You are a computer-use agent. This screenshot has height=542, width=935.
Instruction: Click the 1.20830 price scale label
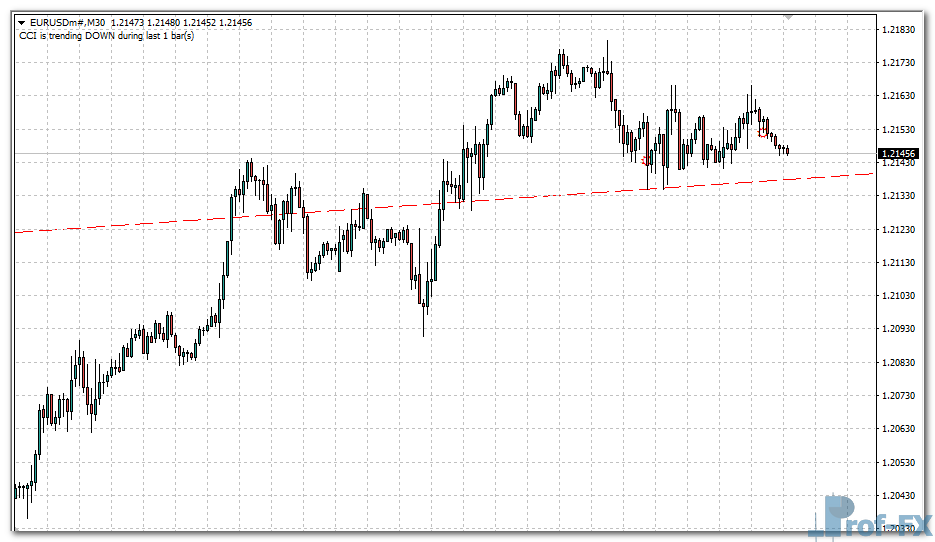(900, 362)
